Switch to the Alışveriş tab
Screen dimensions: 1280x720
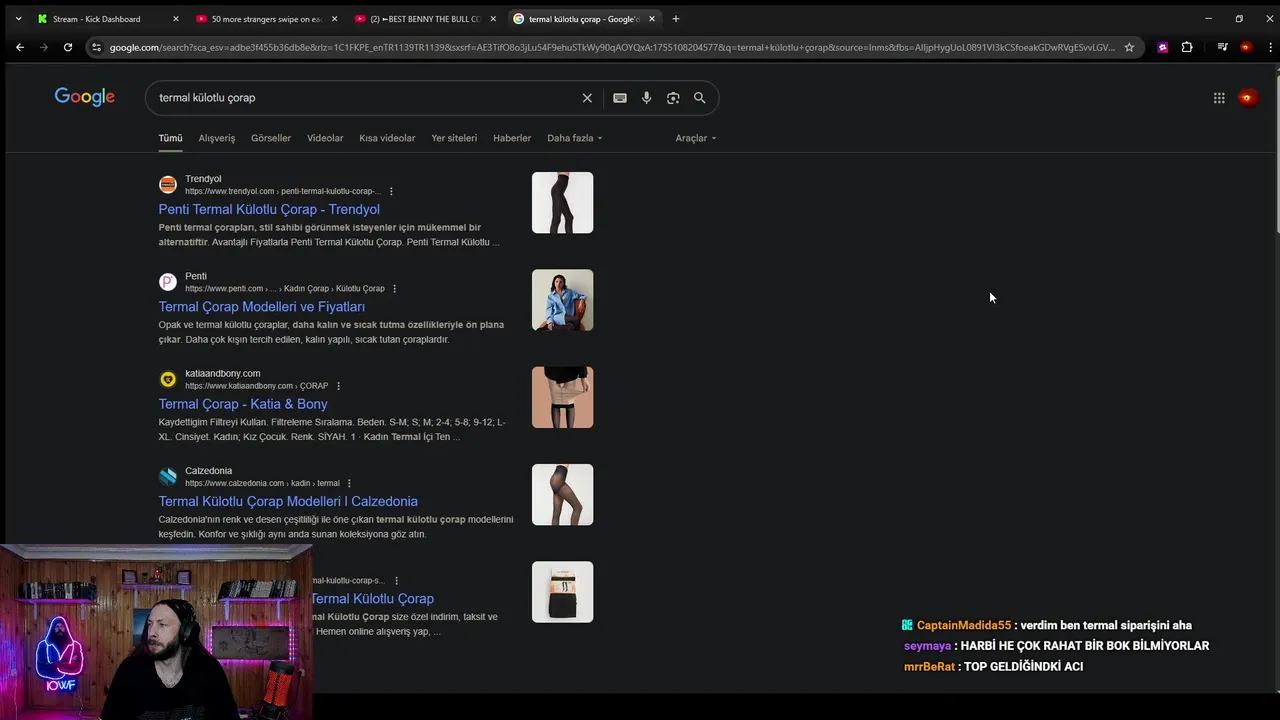217,138
